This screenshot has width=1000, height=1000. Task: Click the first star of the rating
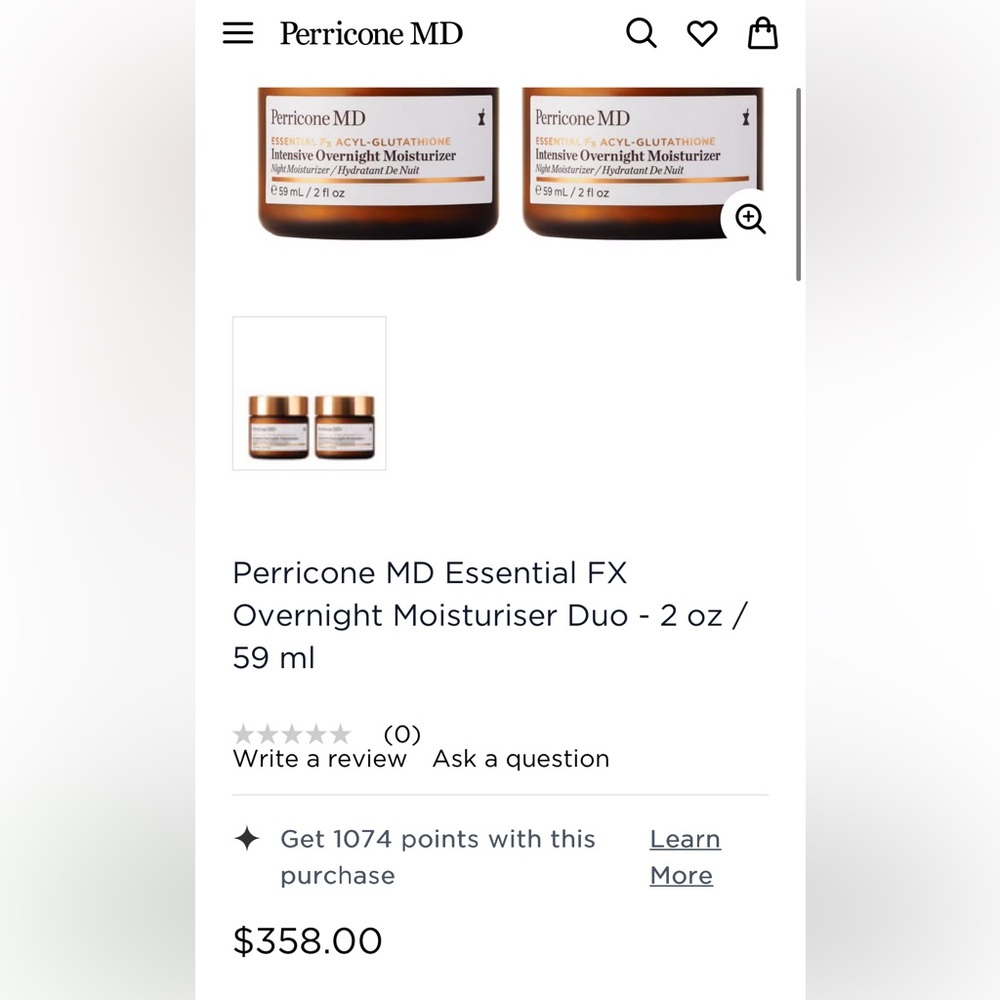click(244, 733)
